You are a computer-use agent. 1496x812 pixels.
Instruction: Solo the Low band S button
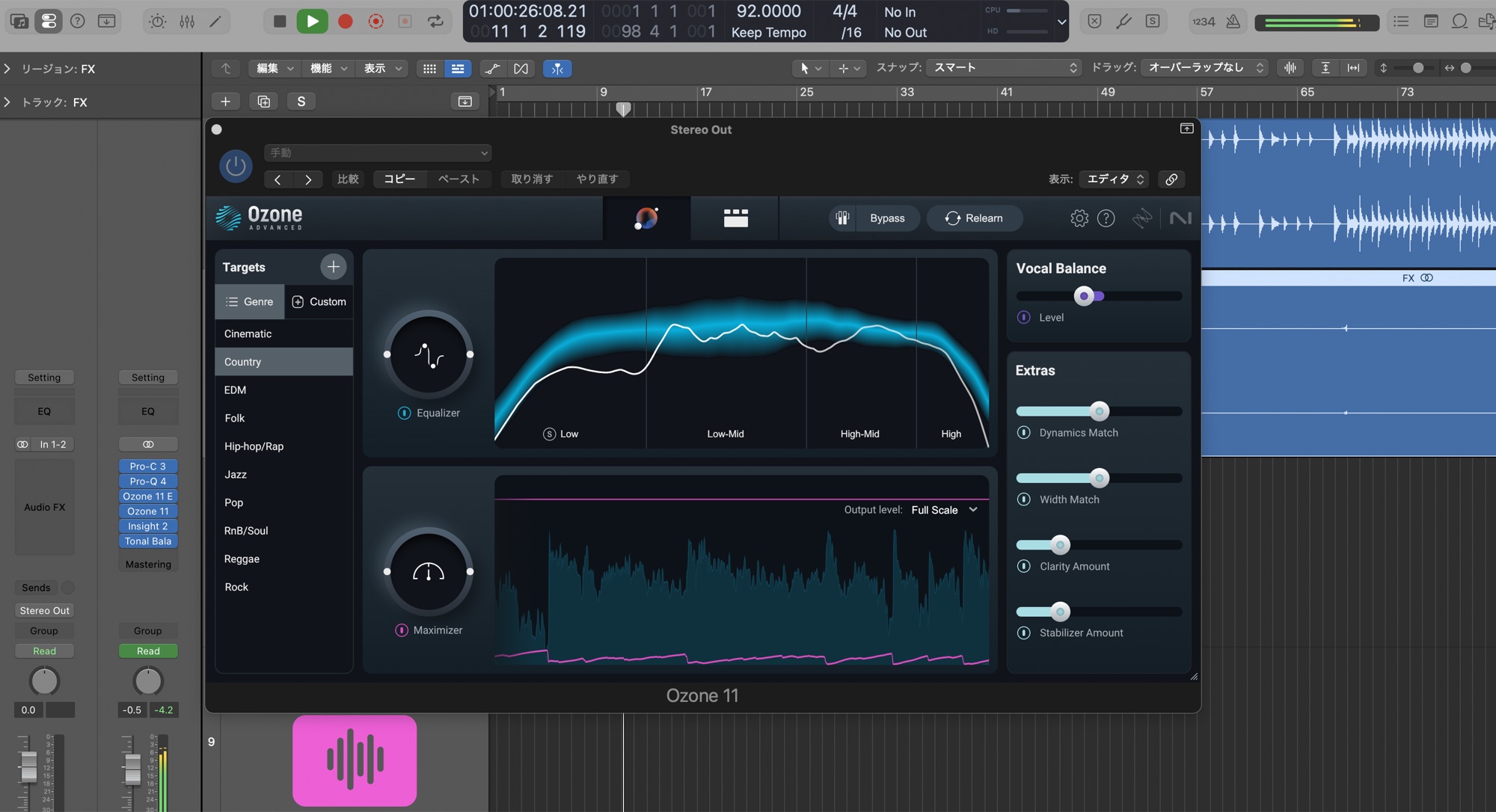(x=549, y=434)
